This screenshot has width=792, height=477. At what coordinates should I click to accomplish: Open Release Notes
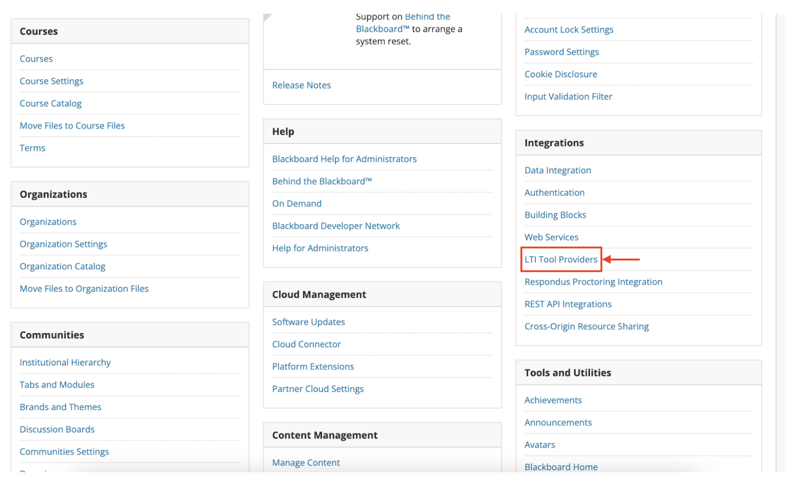[301, 85]
